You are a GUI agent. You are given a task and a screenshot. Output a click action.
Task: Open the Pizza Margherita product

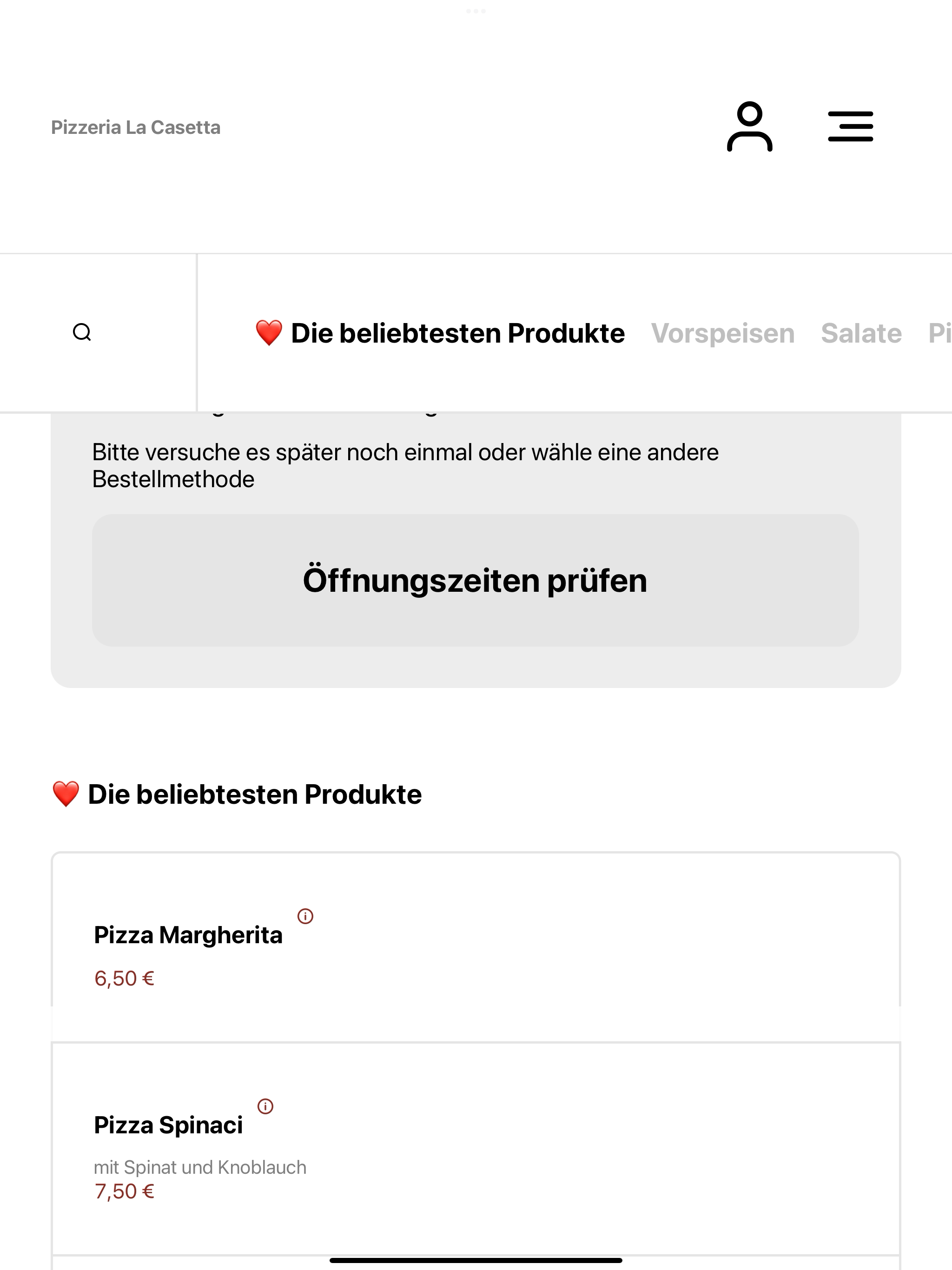point(476,947)
